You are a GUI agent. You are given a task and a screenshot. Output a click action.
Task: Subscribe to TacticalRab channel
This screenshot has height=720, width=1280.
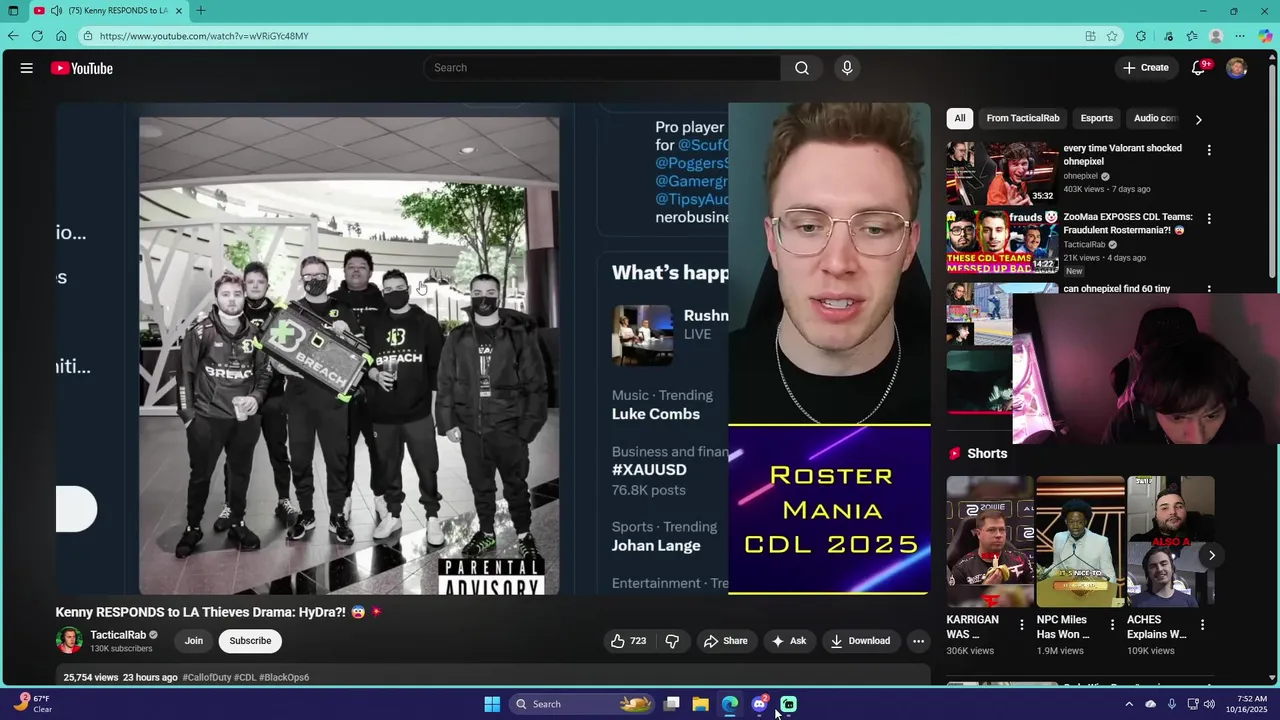pyautogui.click(x=250, y=641)
